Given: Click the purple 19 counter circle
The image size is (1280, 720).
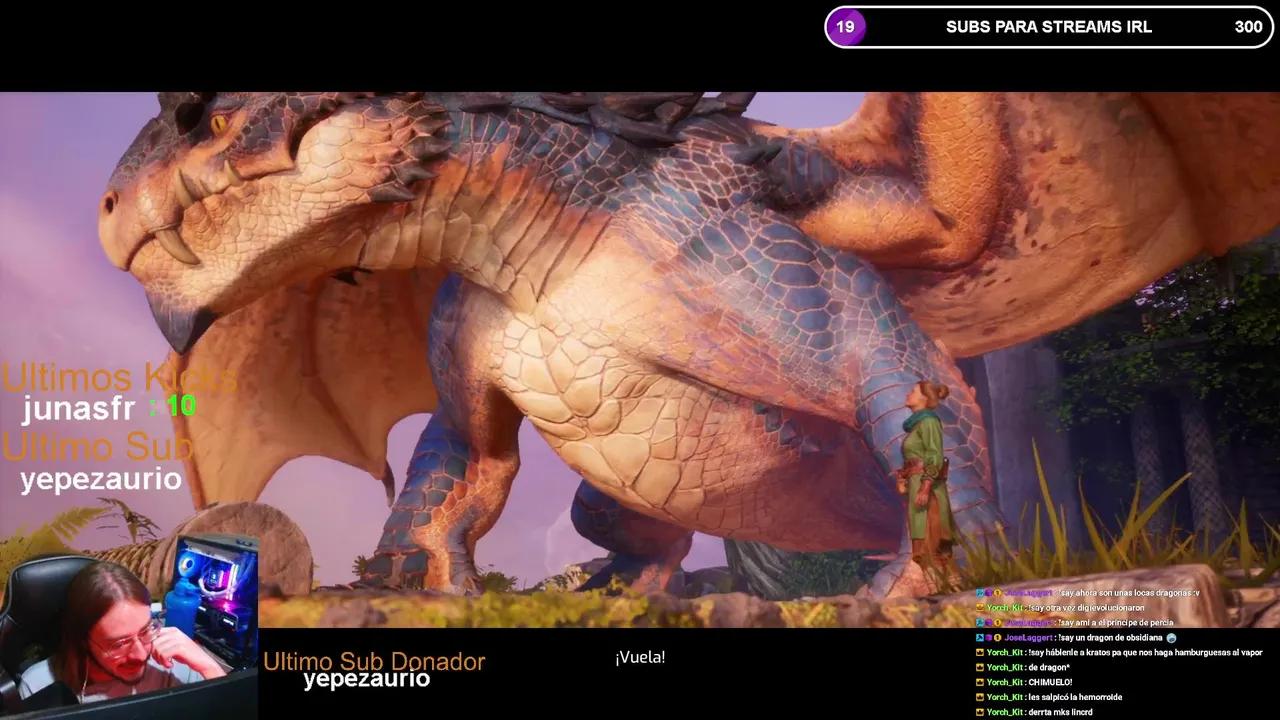Looking at the screenshot, I should coord(845,27).
